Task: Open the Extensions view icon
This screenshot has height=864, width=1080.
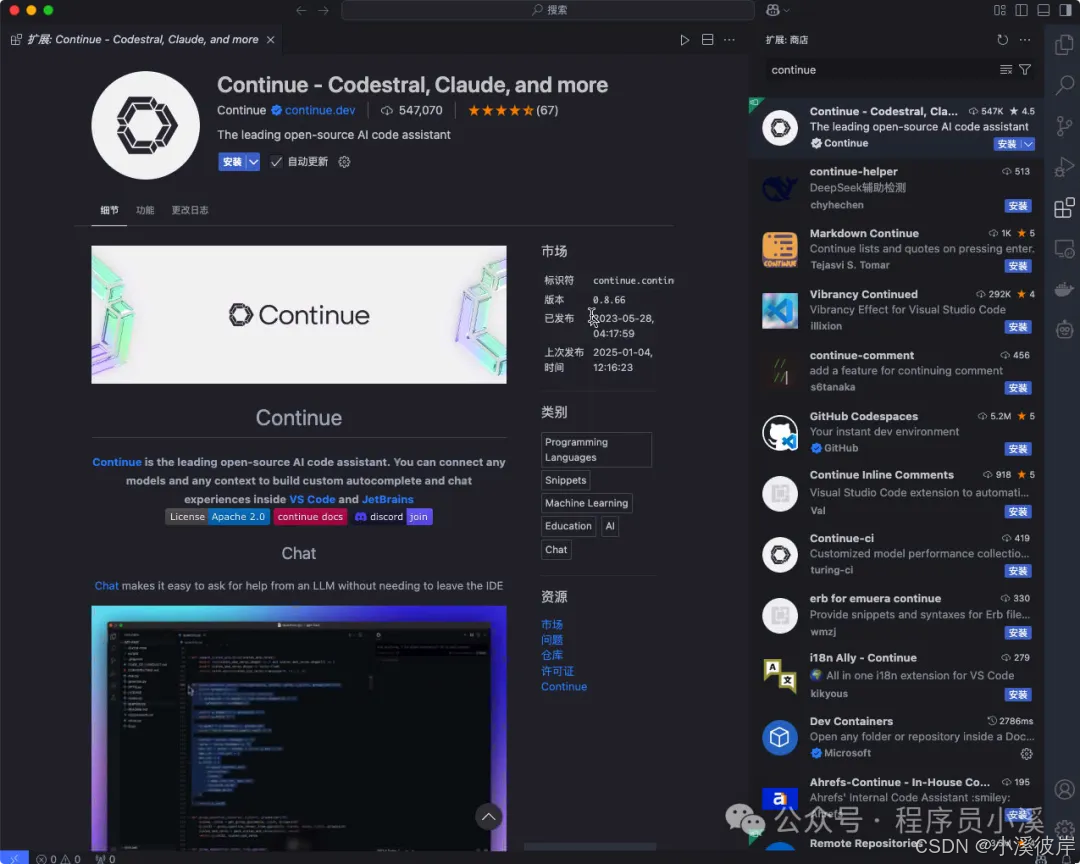Action: [x=1064, y=207]
